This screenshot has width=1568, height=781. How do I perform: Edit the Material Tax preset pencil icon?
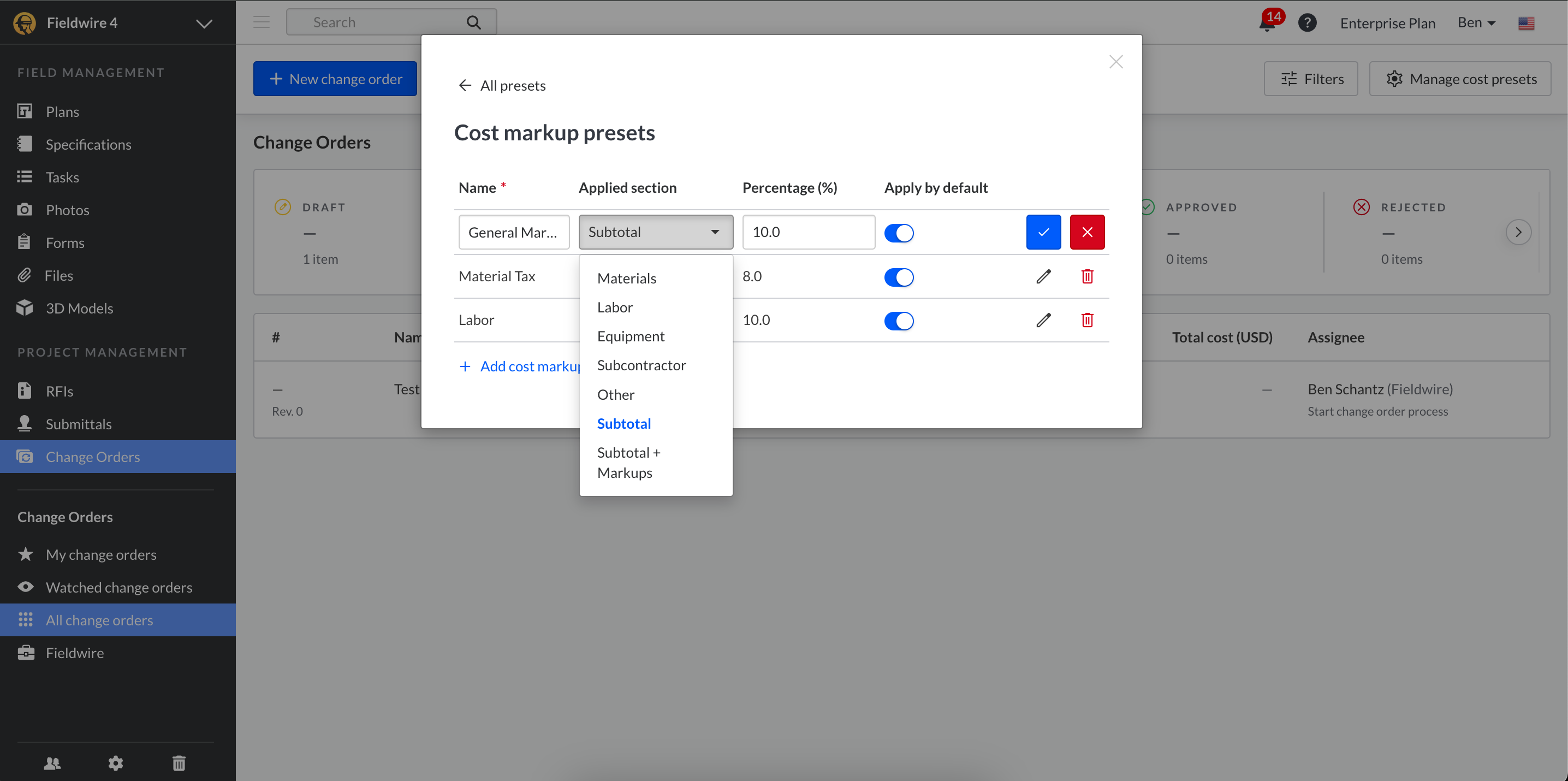[x=1043, y=276]
